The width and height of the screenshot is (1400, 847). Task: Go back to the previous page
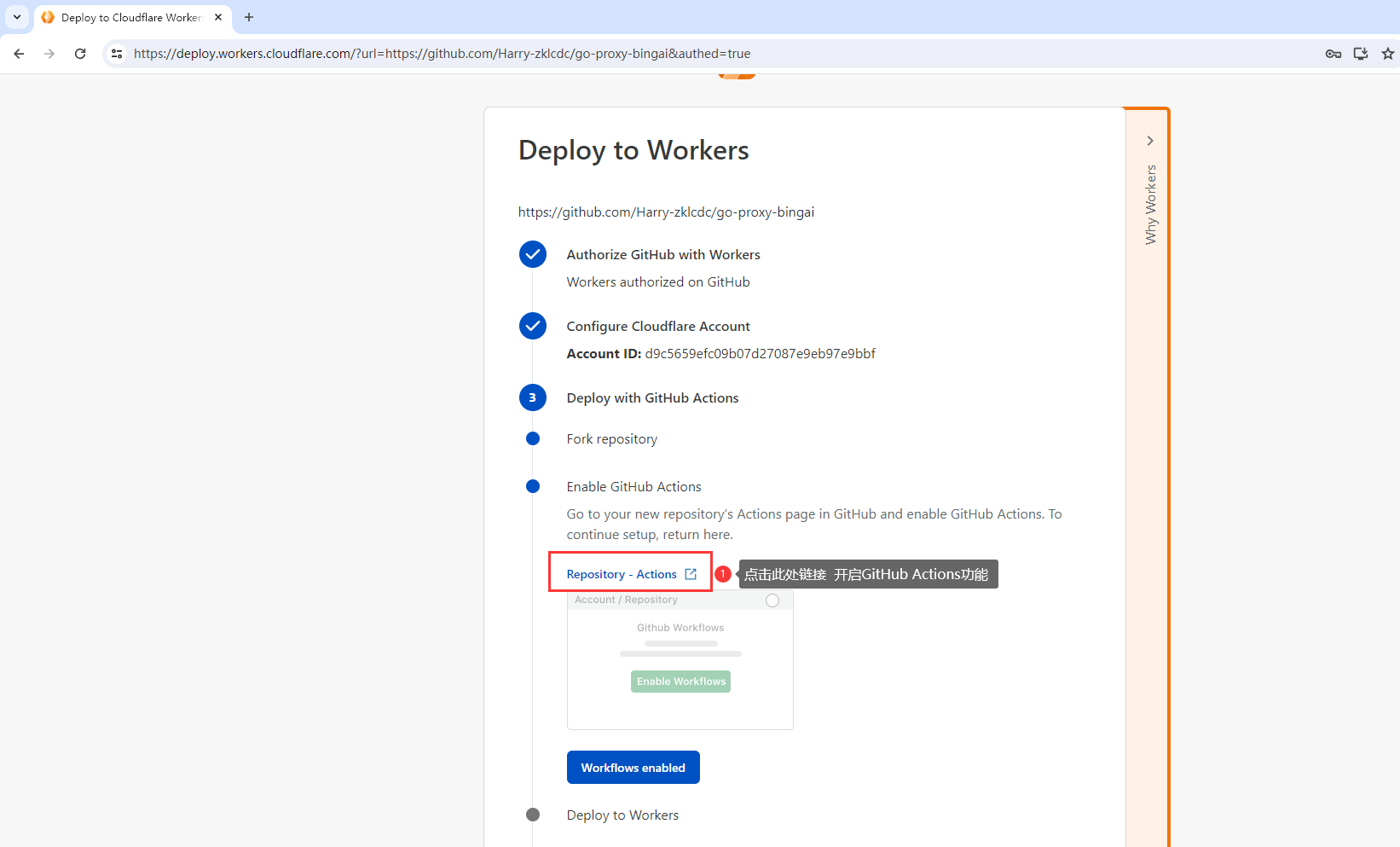19,54
